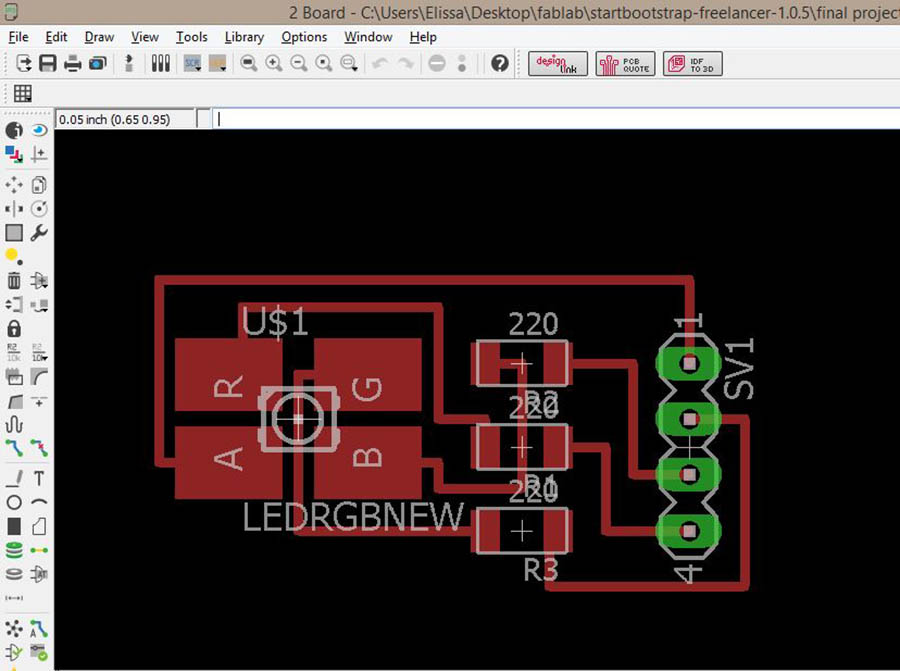
Task: Select the Hole tool
Action: click(14, 574)
